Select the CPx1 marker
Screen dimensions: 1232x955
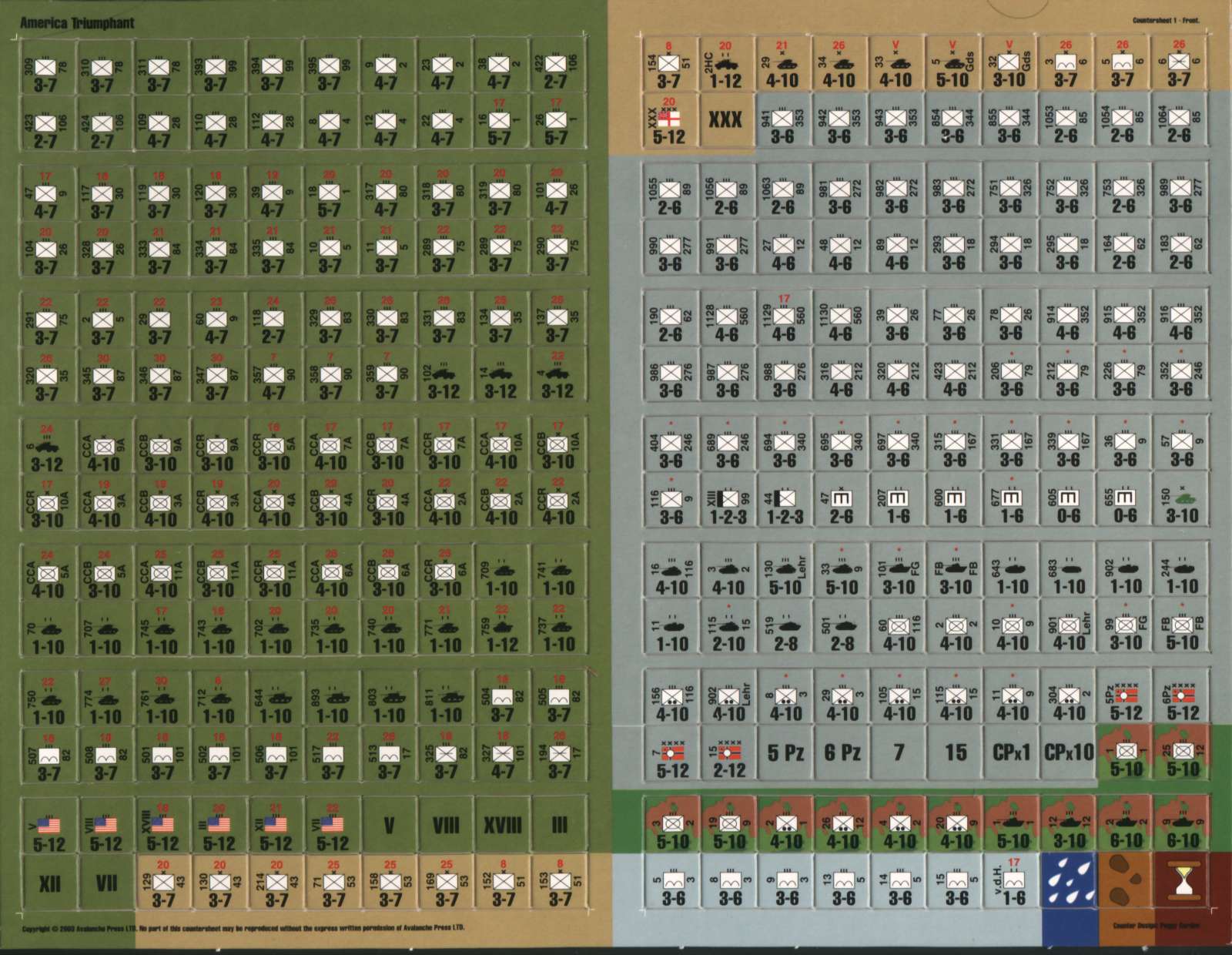coord(1013,752)
